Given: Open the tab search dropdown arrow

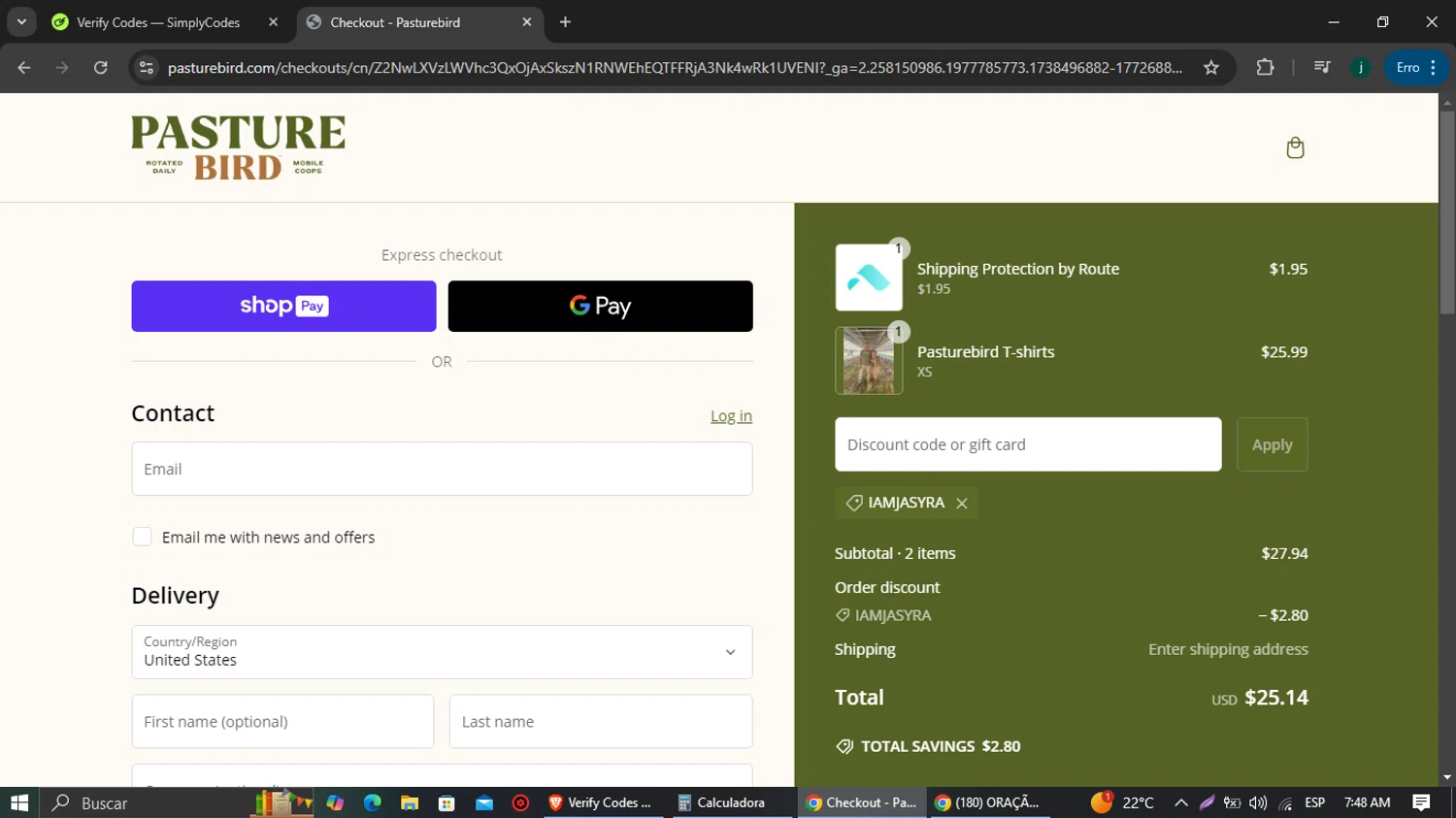Looking at the screenshot, I should (x=21, y=21).
